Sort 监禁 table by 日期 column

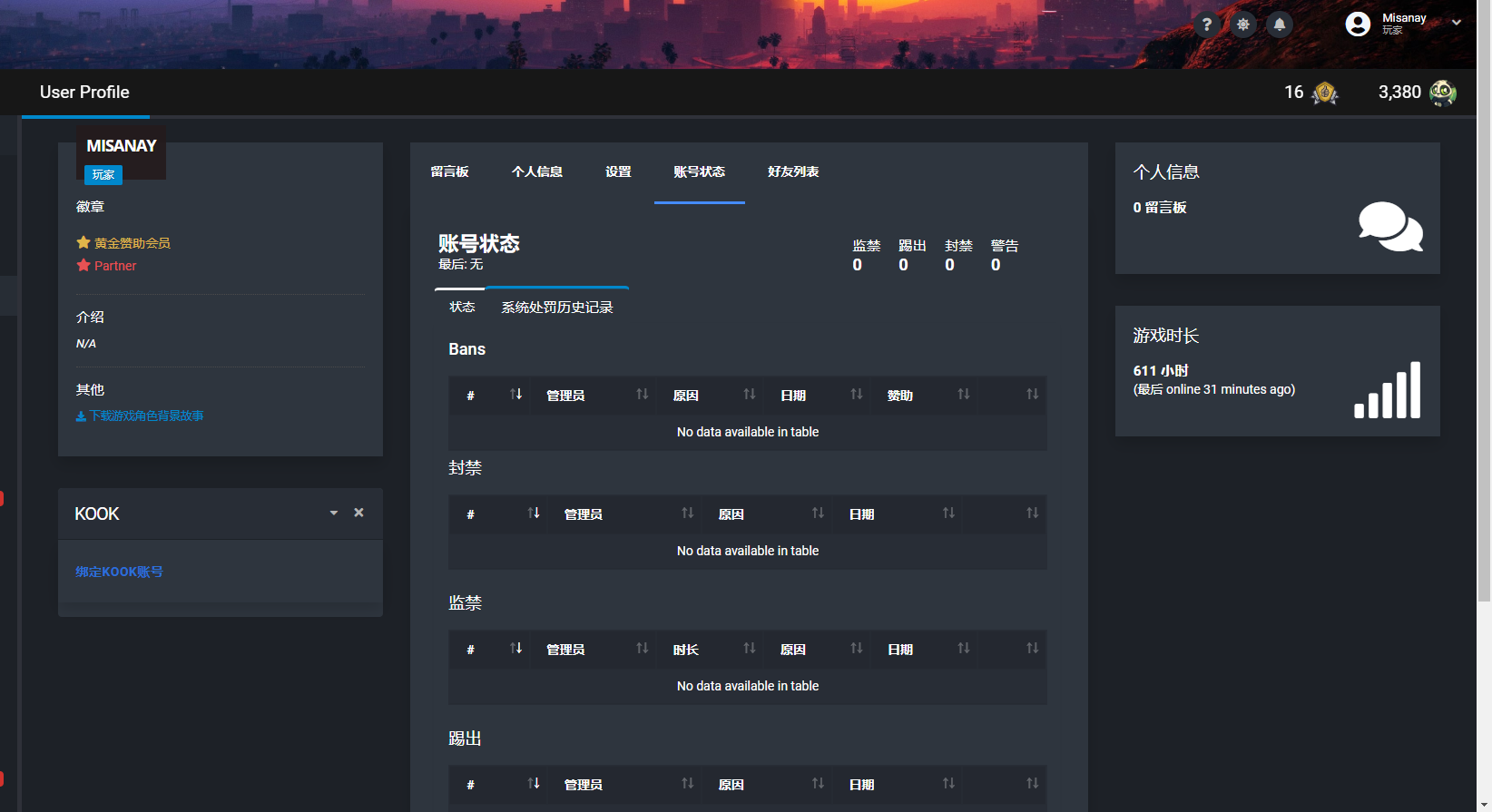pyautogui.click(x=923, y=649)
